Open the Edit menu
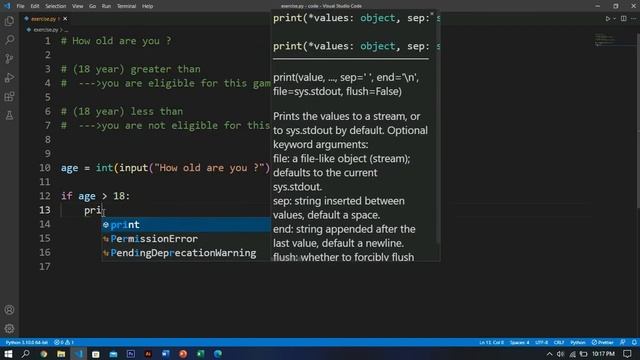 (35, 6)
